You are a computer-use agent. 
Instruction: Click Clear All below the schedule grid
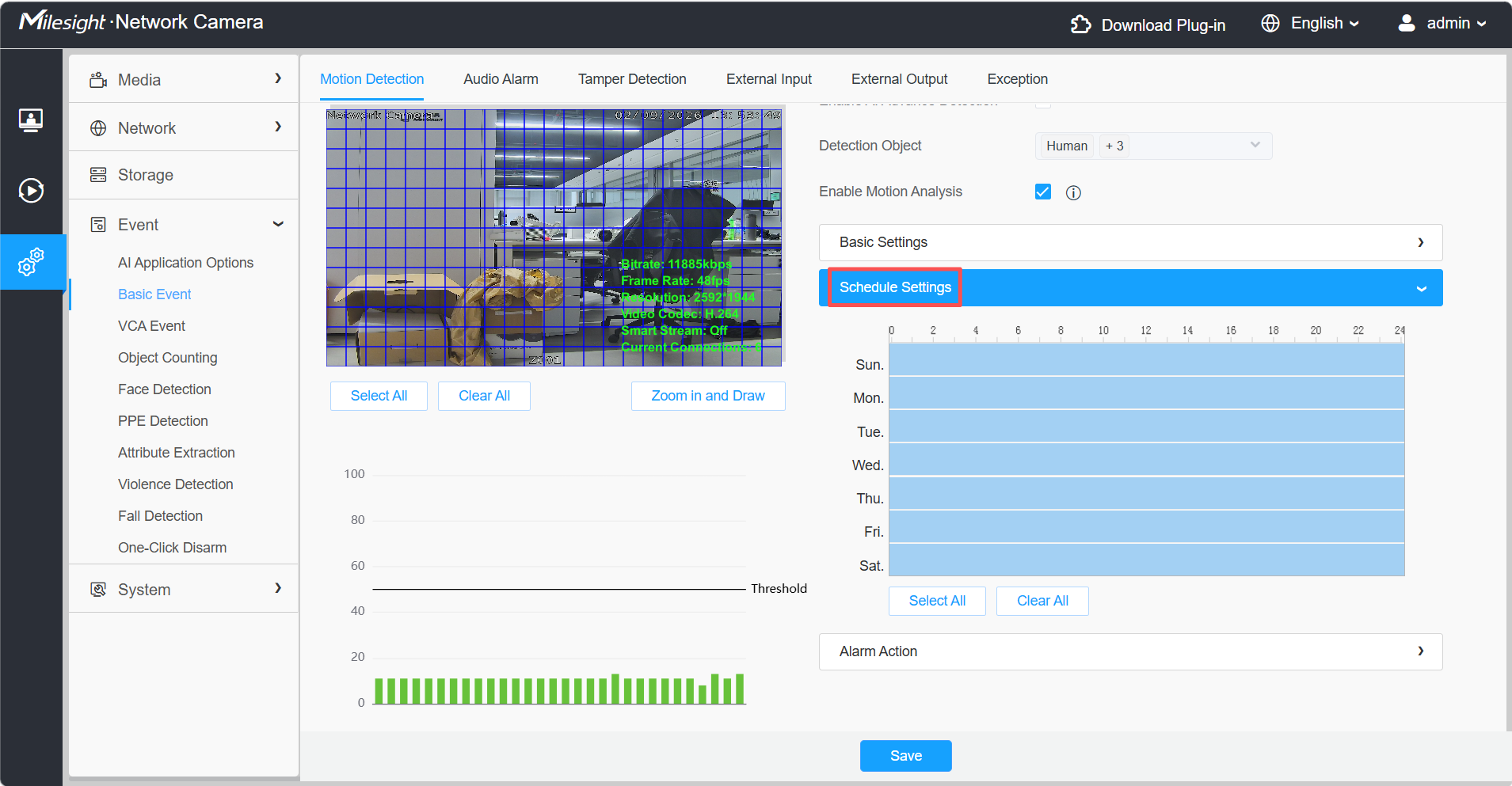tap(1042, 601)
